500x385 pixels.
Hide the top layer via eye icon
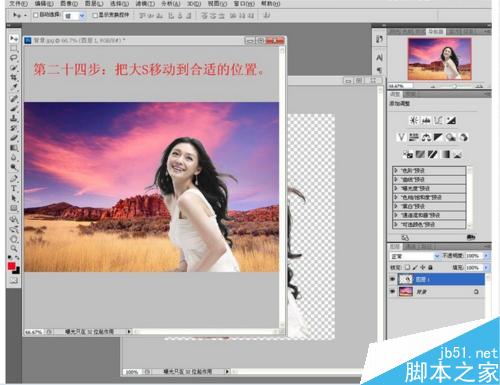pyautogui.click(x=393, y=279)
